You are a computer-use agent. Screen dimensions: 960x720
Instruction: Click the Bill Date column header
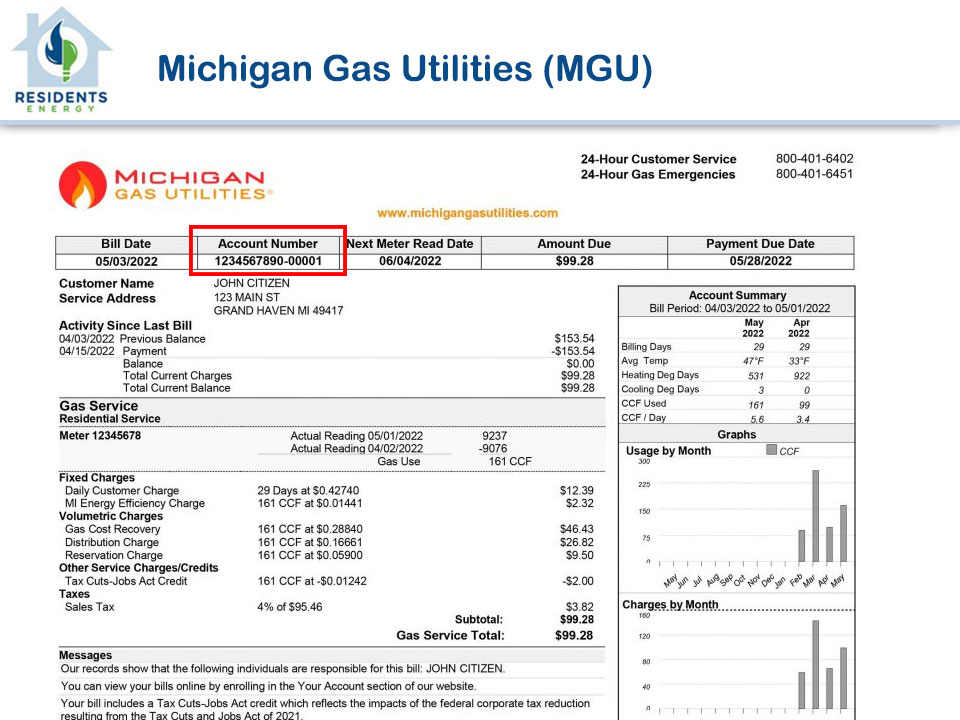click(x=125, y=244)
